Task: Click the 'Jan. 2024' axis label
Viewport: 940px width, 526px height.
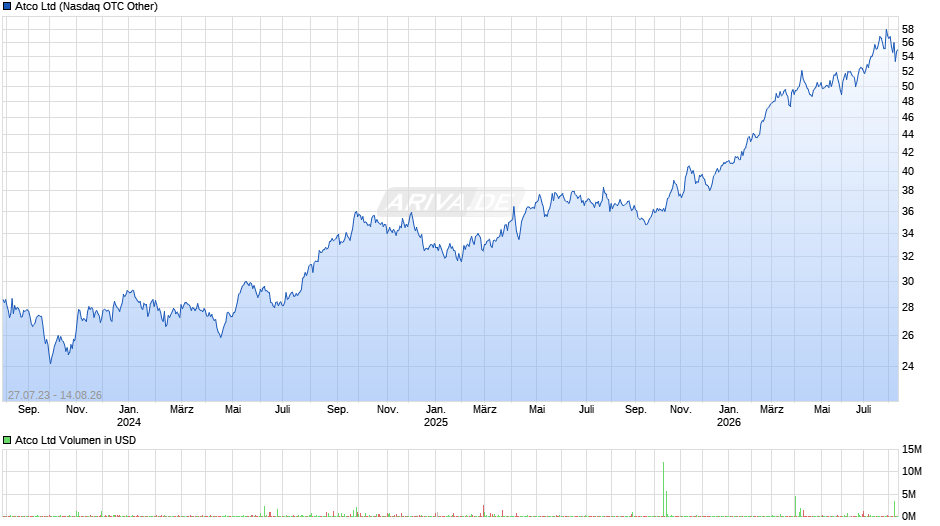Action: coord(129,416)
